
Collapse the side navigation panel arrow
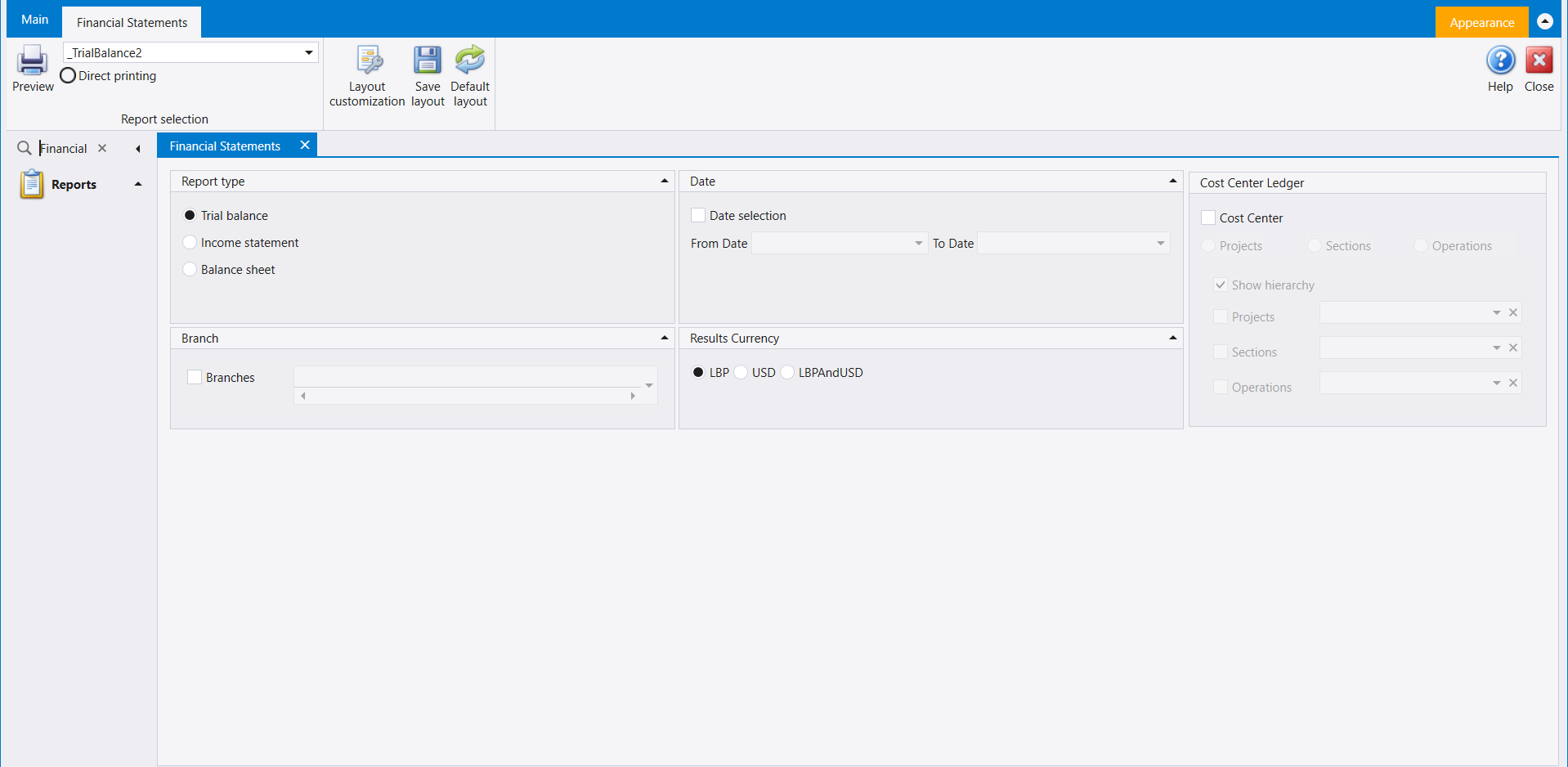(138, 149)
